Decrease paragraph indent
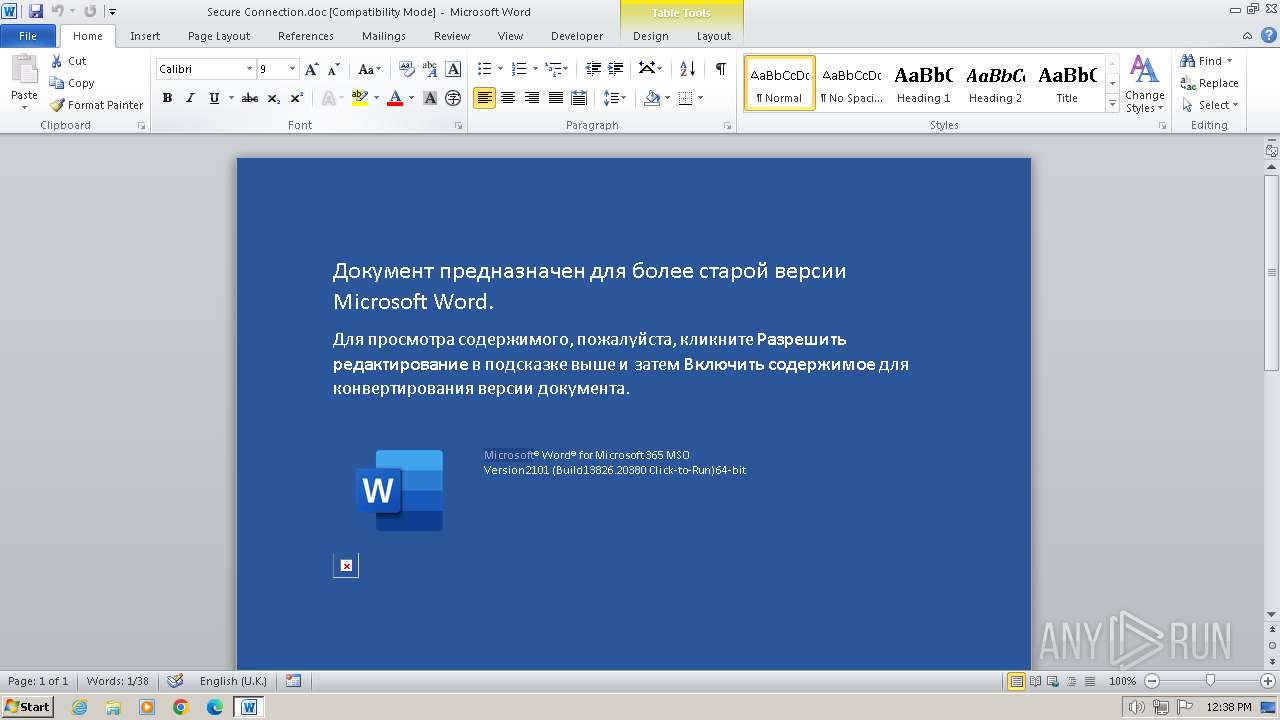 point(593,69)
